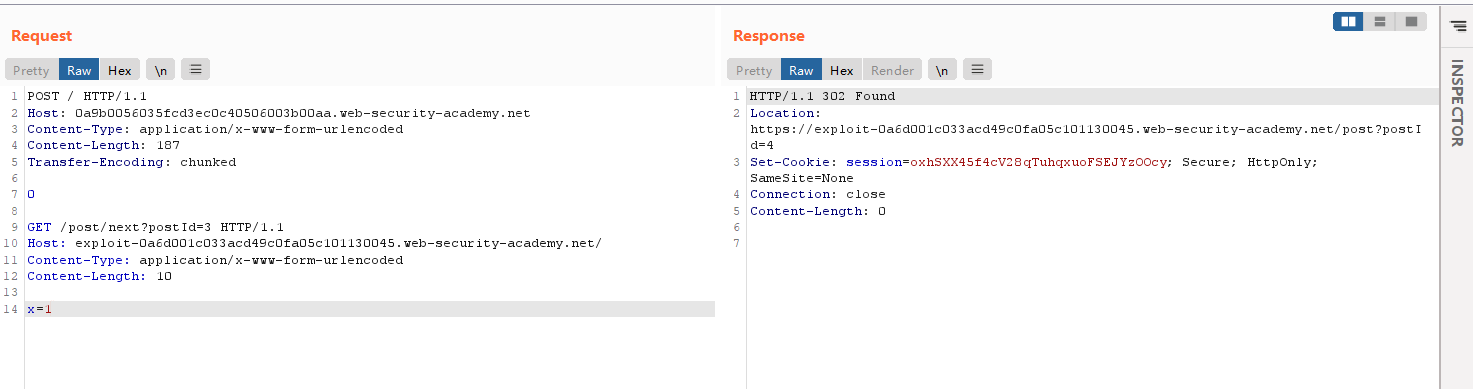Click the smuggled exploit Host header line
The height and width of the screenshot is (389, 1473).
pos(314,243)
